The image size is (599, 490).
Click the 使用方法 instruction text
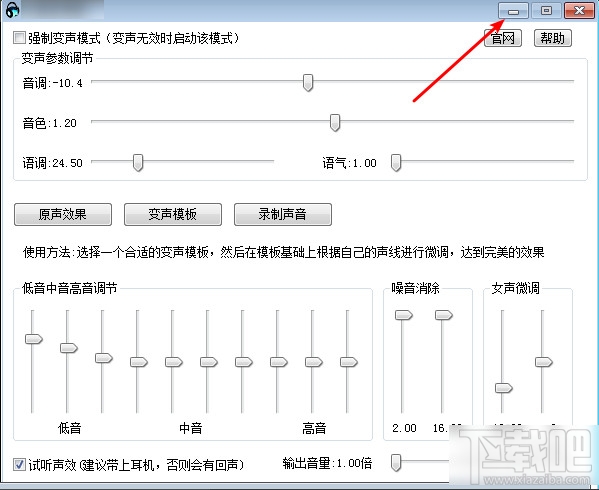tap(283, 252)
